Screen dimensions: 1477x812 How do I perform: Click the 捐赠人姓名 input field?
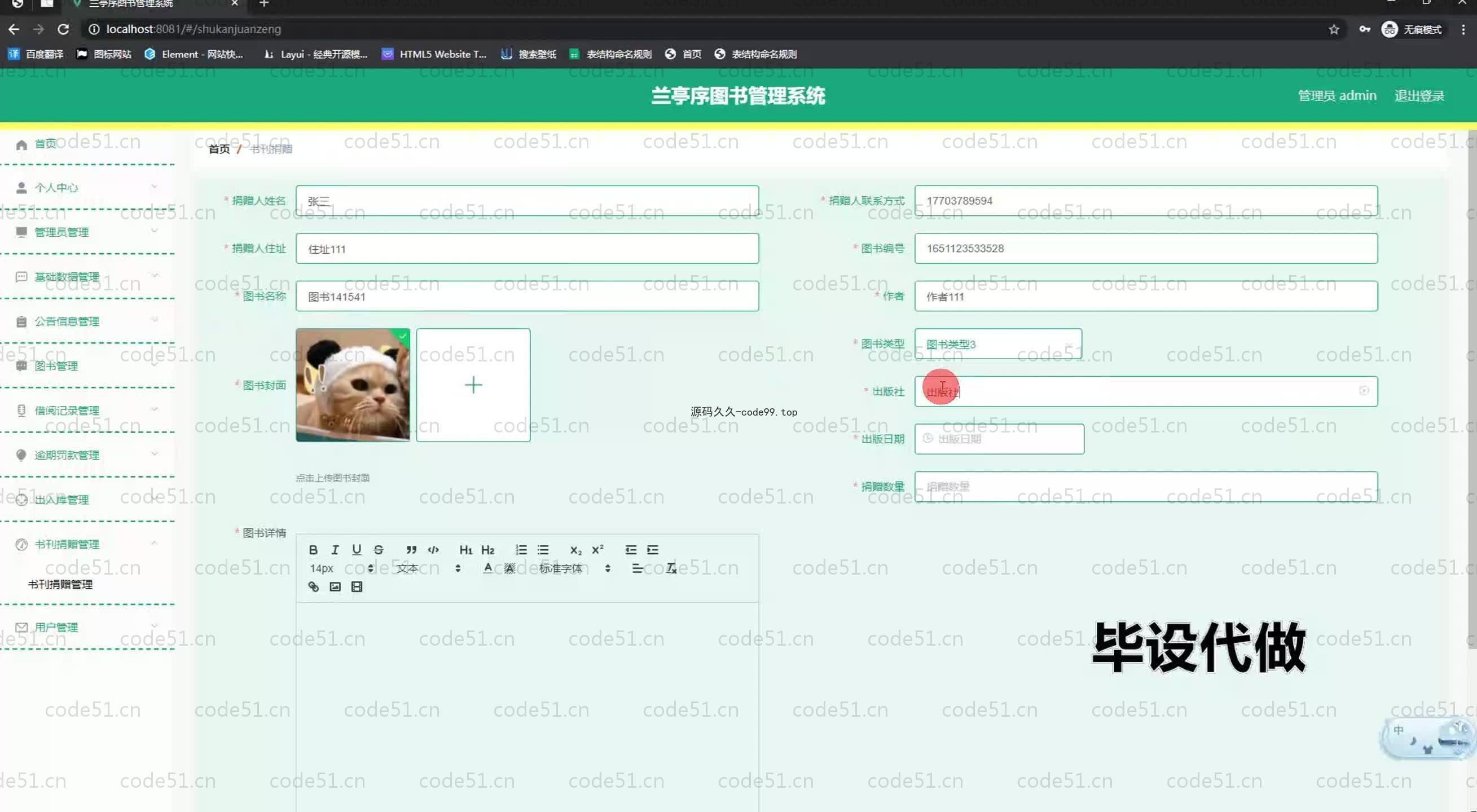pyautogui.click(x=527, y=201)
